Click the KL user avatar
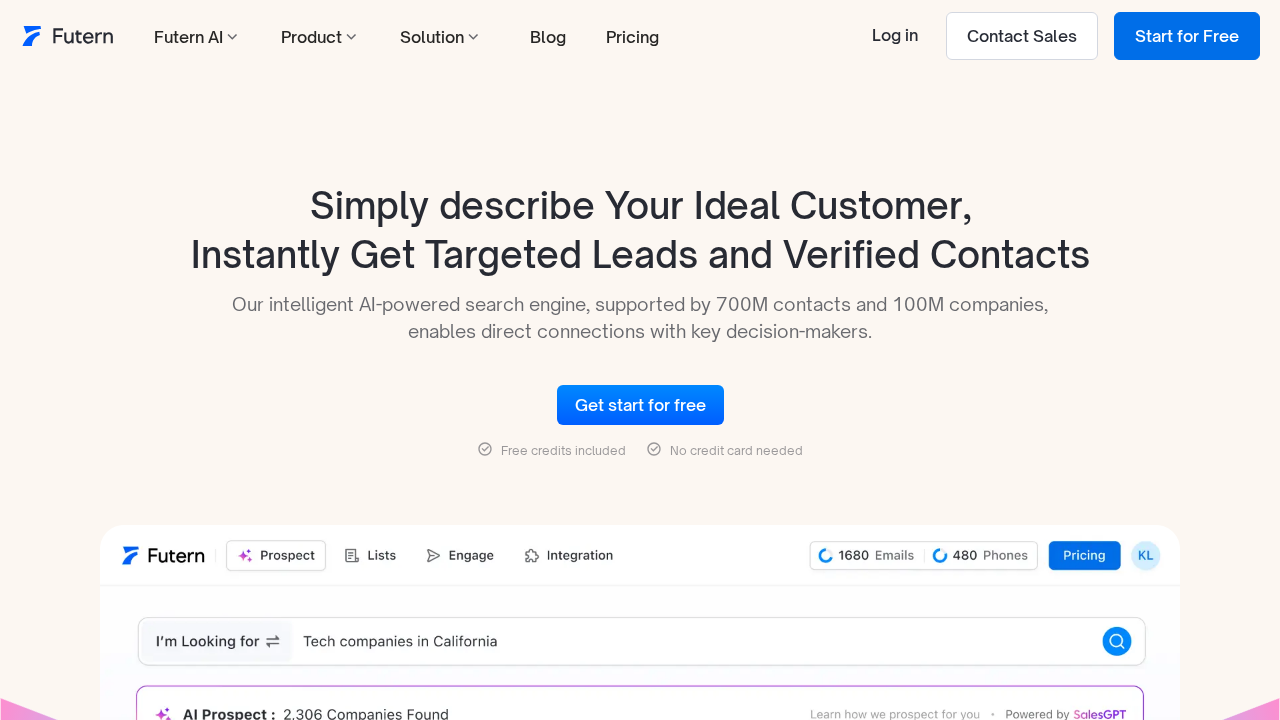The width and height of the screenshot is (1280, 720). tap(1145, 556)
